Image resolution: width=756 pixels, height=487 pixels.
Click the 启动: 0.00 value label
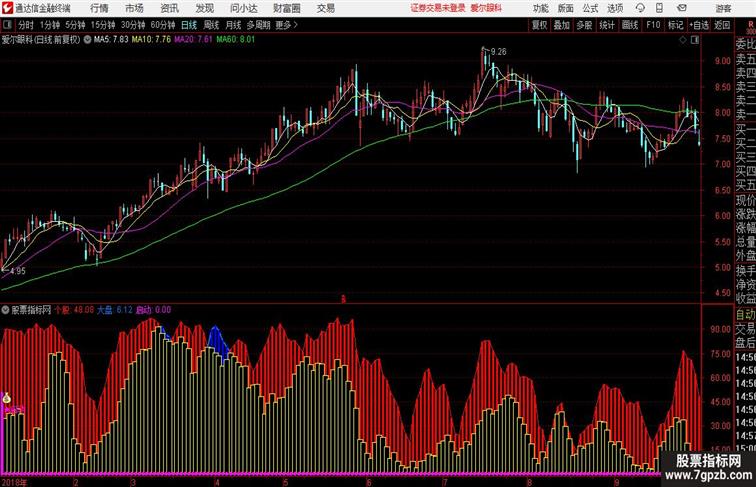153,310
